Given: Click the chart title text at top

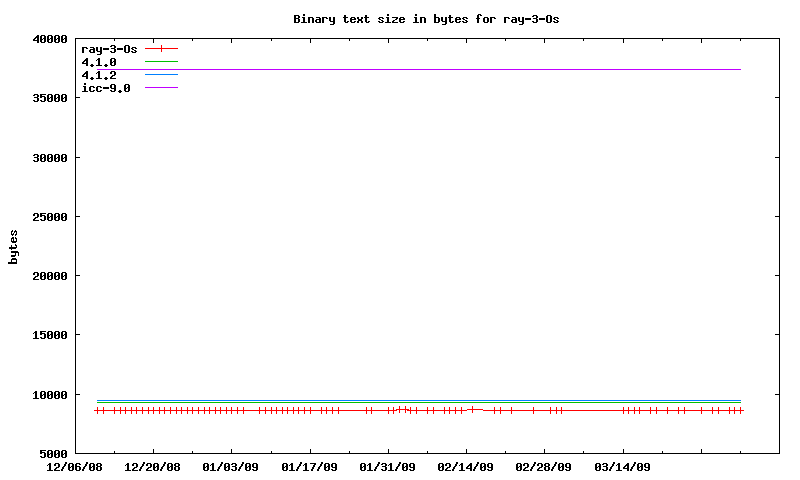Looking at the screenshot, I should pyautogui.click(x=433, y=19).
